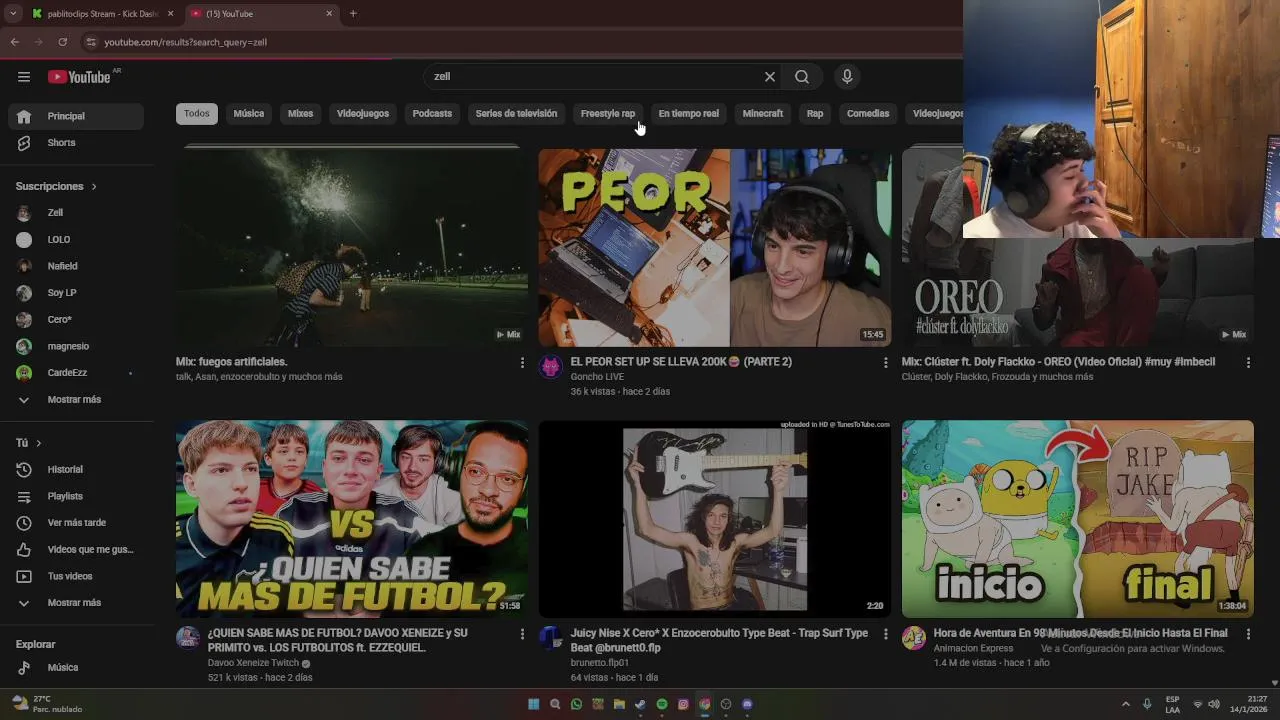This screenshot has width=1280, height=720.
Task: Open options menu for Clúster OREO mix
Action: pyautogui.click(x=1248, y=363)
